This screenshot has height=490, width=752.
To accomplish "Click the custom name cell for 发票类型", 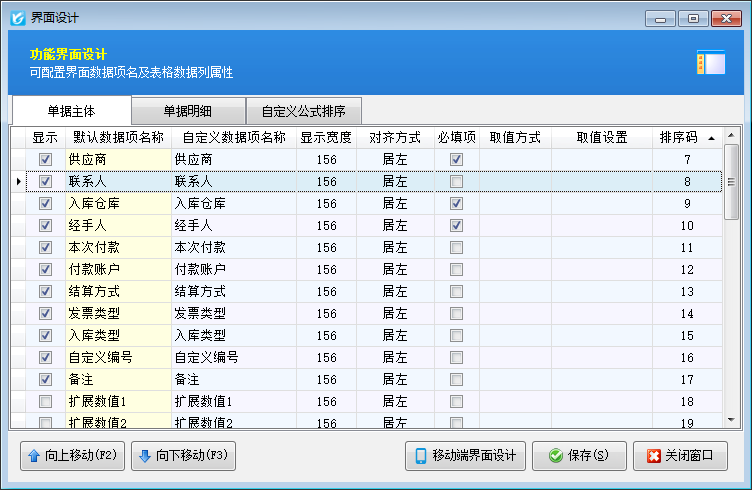I will [233, 313].
